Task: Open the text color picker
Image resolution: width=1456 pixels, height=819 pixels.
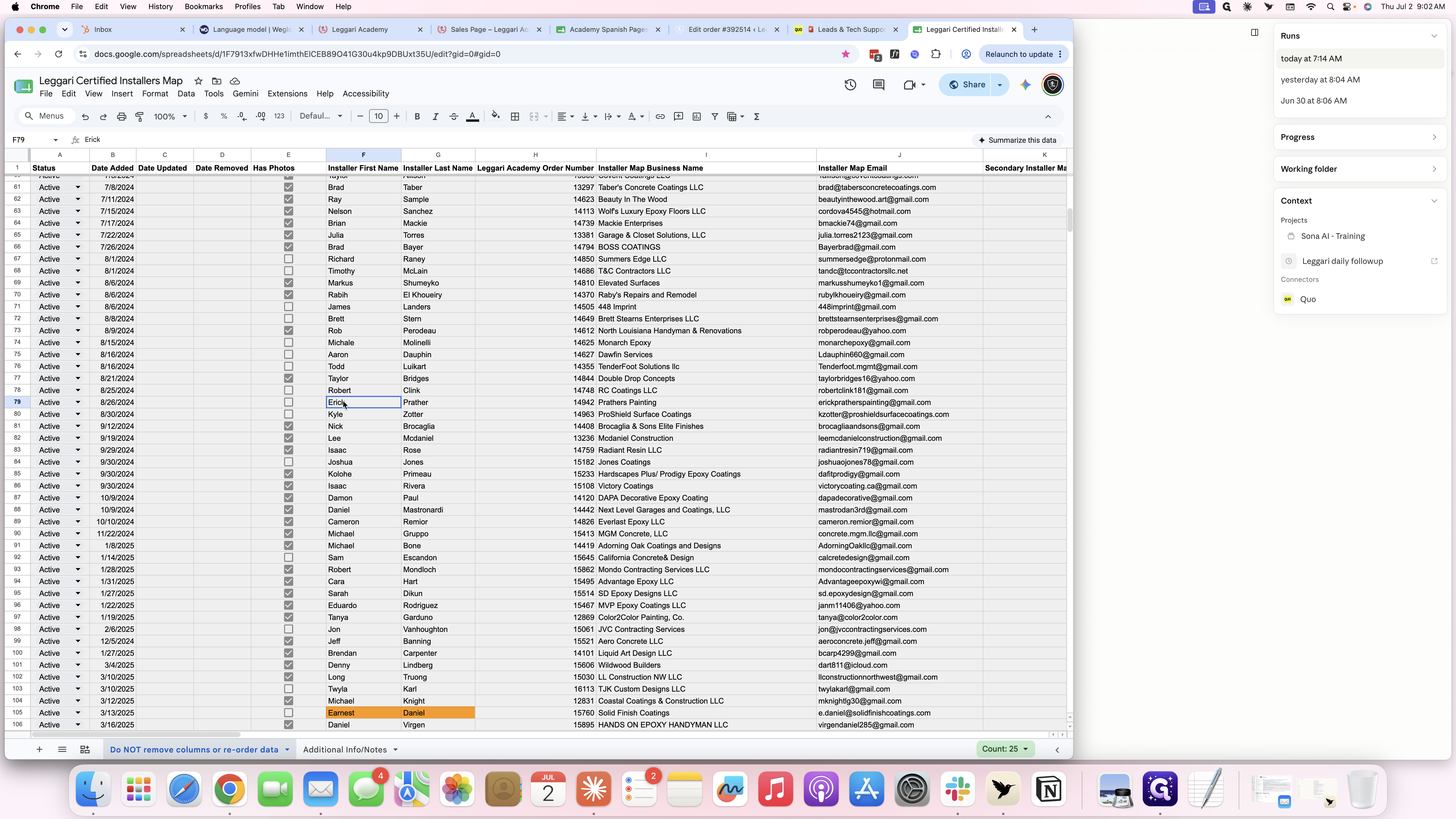Action: 473,116
